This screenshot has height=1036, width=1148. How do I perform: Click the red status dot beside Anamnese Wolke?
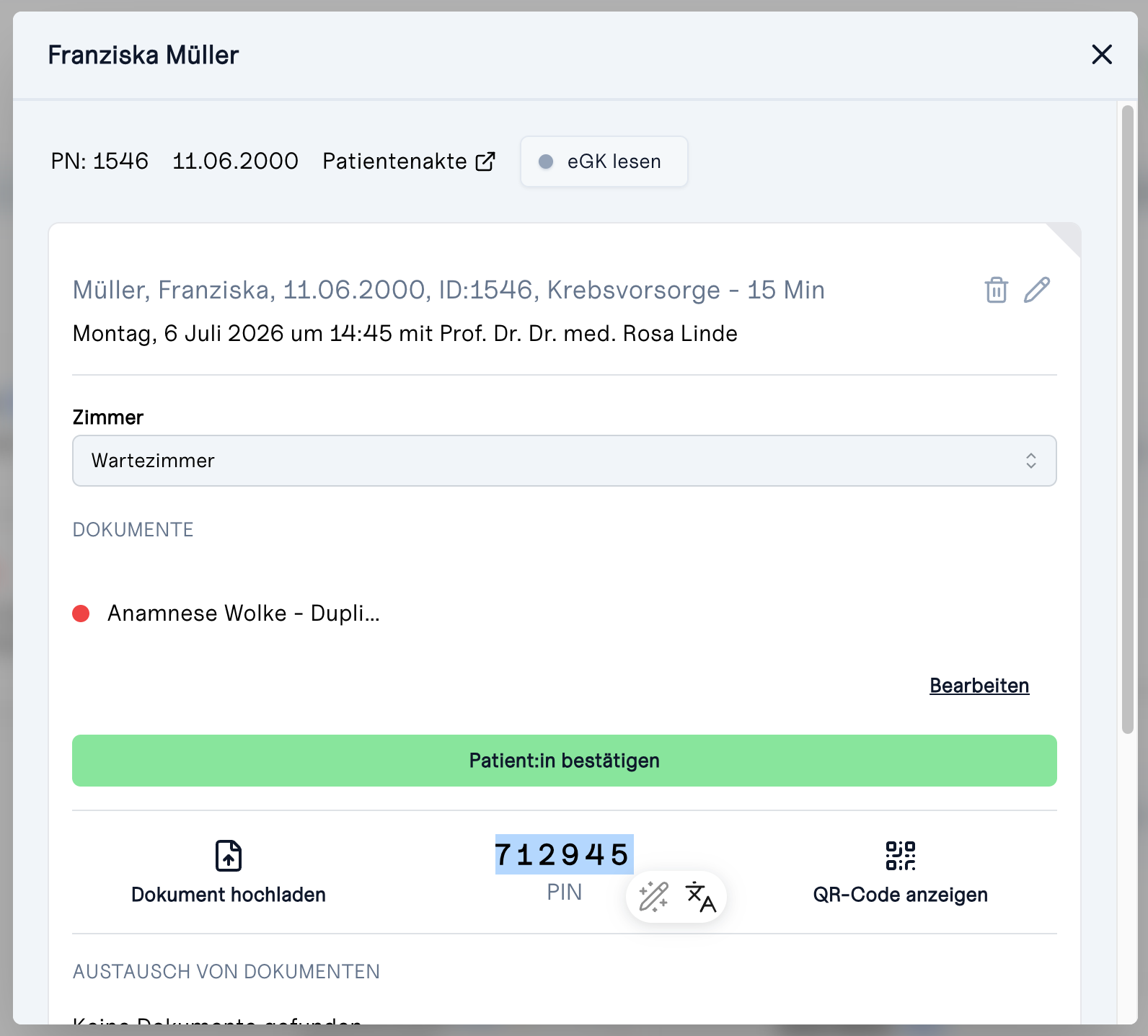[81, 614]
